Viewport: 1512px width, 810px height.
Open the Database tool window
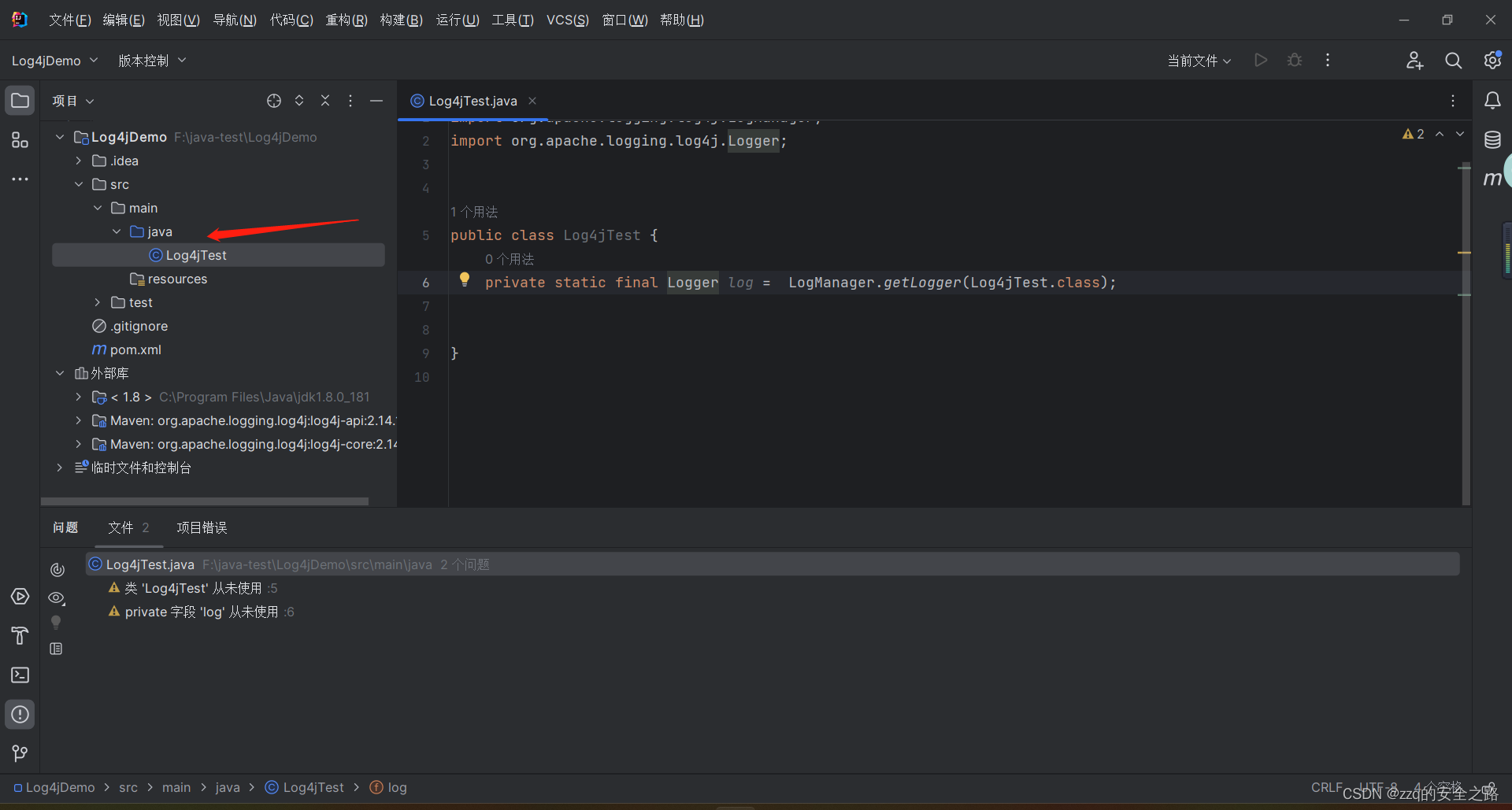tap(1492, 140)
